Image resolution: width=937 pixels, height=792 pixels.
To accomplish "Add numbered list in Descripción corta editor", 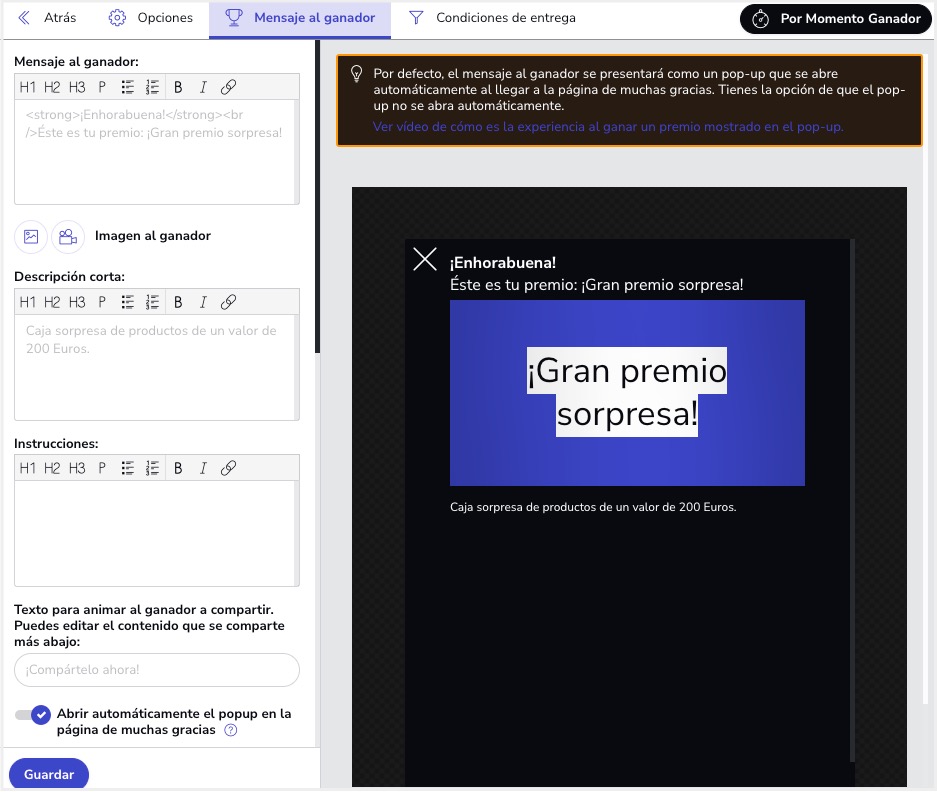I will coord(153,302).
